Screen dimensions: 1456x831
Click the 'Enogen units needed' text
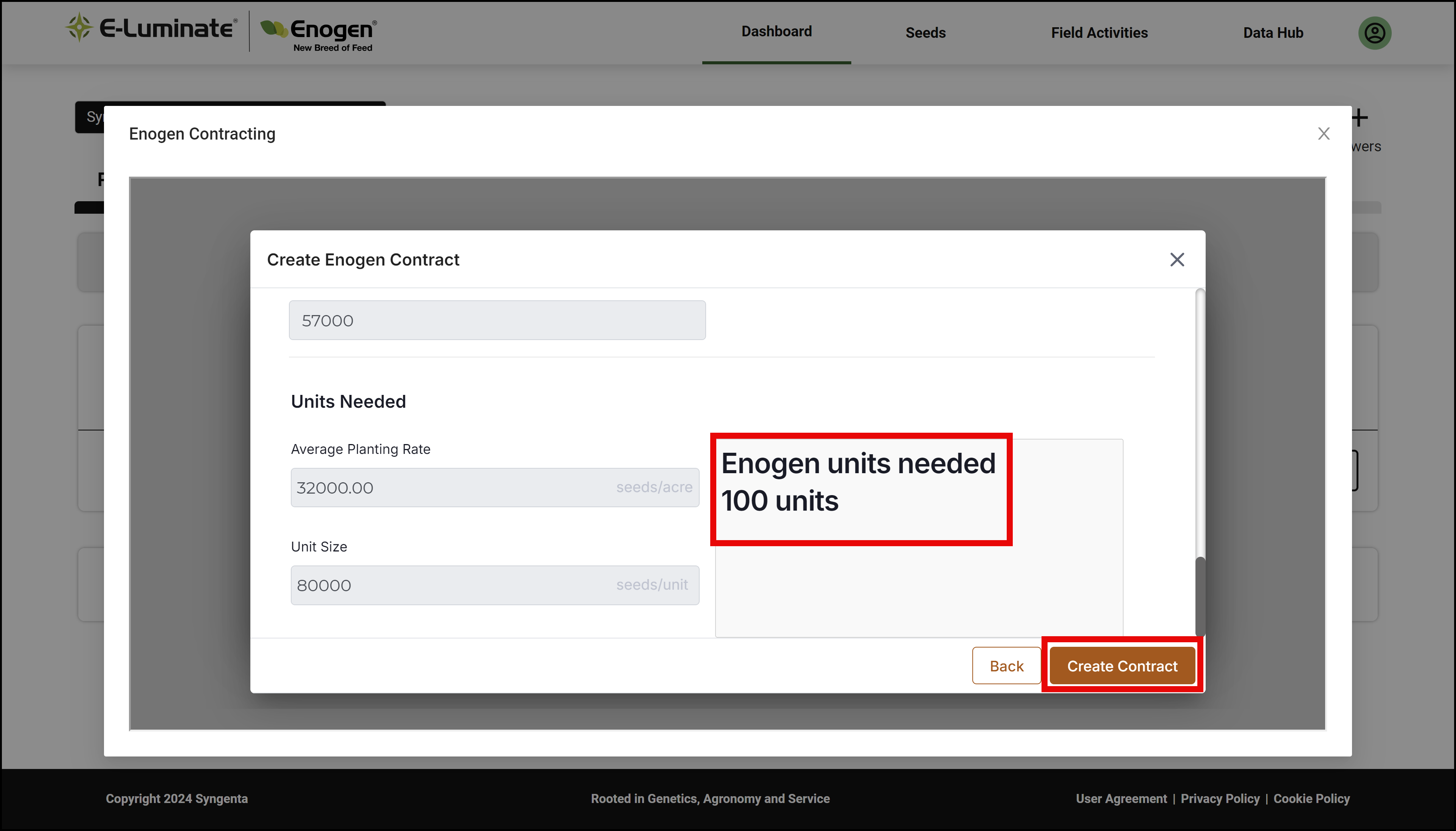click(858, 463)
